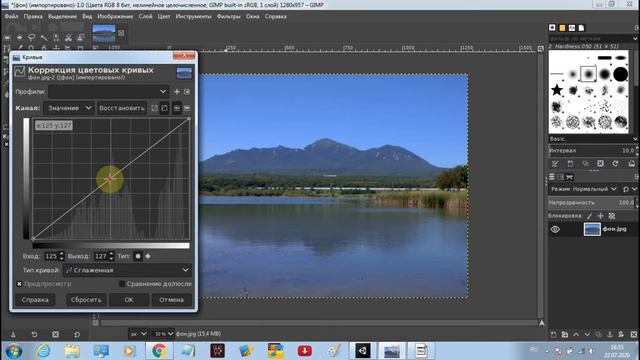
Task: Toggle the Предпросмотр preview checkbox
Action: pos(19,284)
